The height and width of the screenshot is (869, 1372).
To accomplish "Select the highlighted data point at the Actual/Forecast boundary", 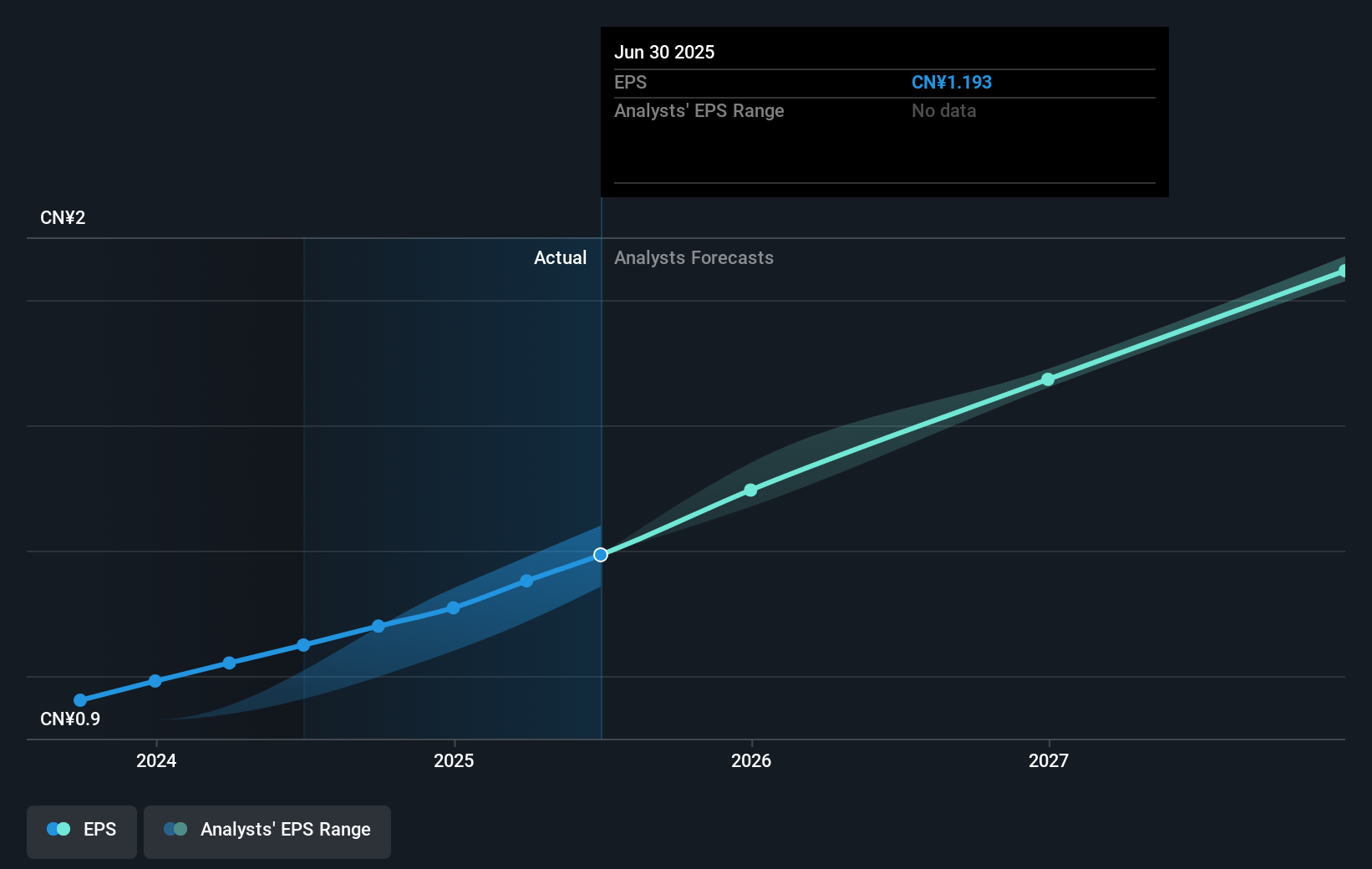I will 600,554.
